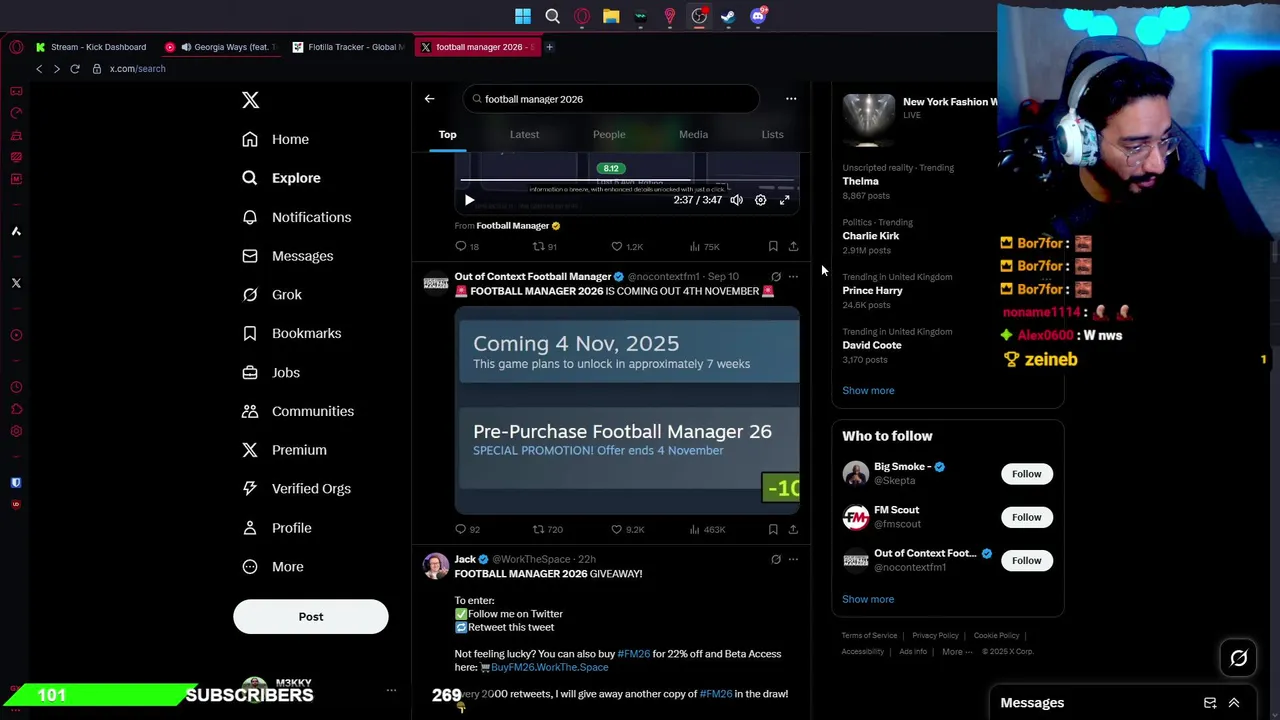Open the first #FM26 hashtag in Jack's tweet
Viewport: 1280px width, 720px height.
point(634,654)
